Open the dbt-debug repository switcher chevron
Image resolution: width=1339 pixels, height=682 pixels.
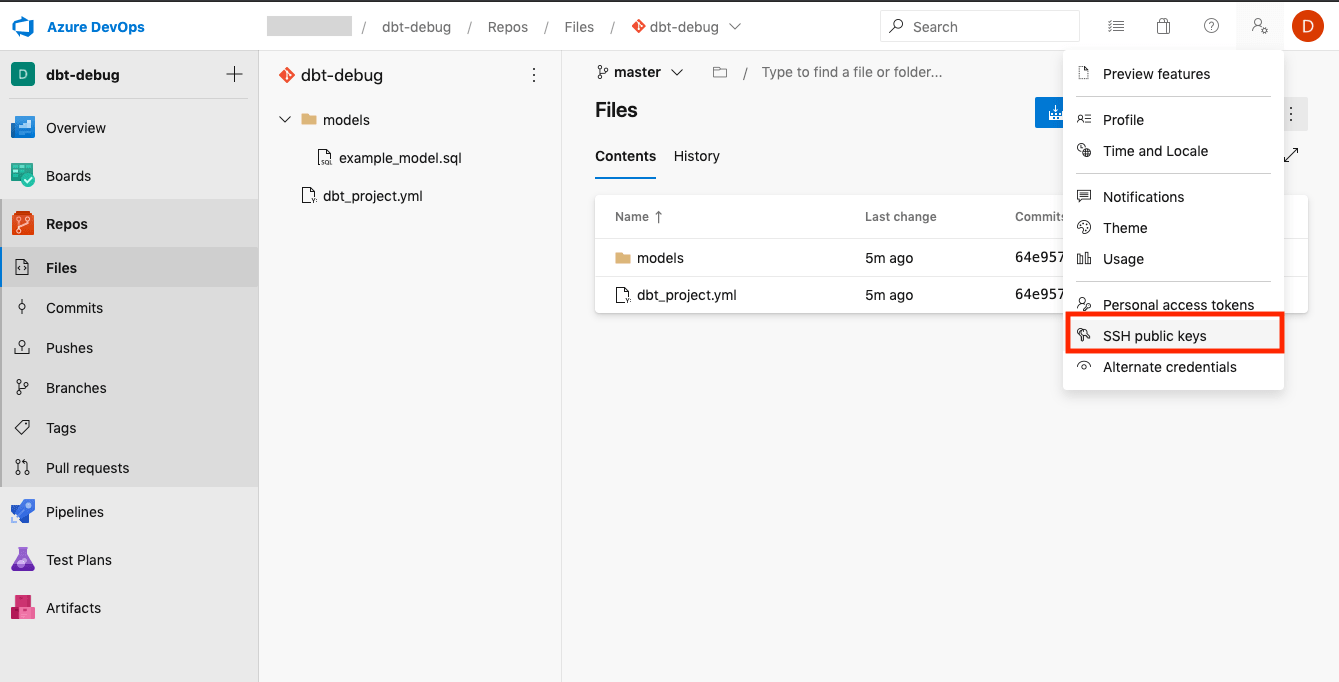pyautogui.click(x=735, y=27)
